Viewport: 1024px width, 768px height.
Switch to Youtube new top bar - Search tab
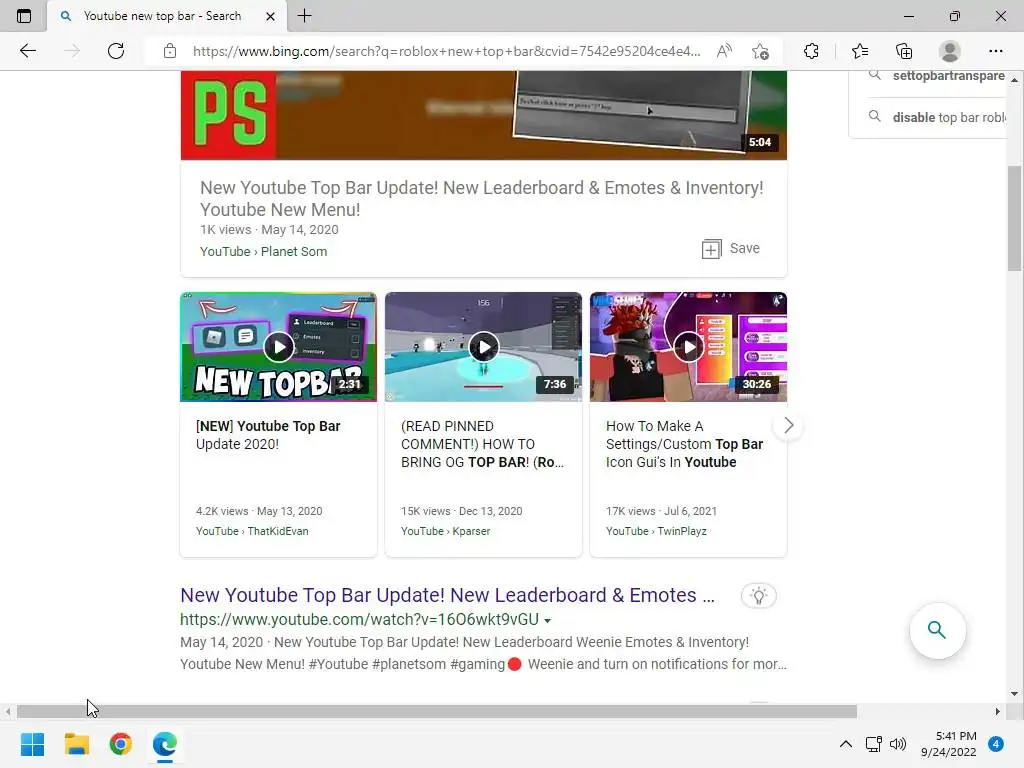click(x=162, y=16)
